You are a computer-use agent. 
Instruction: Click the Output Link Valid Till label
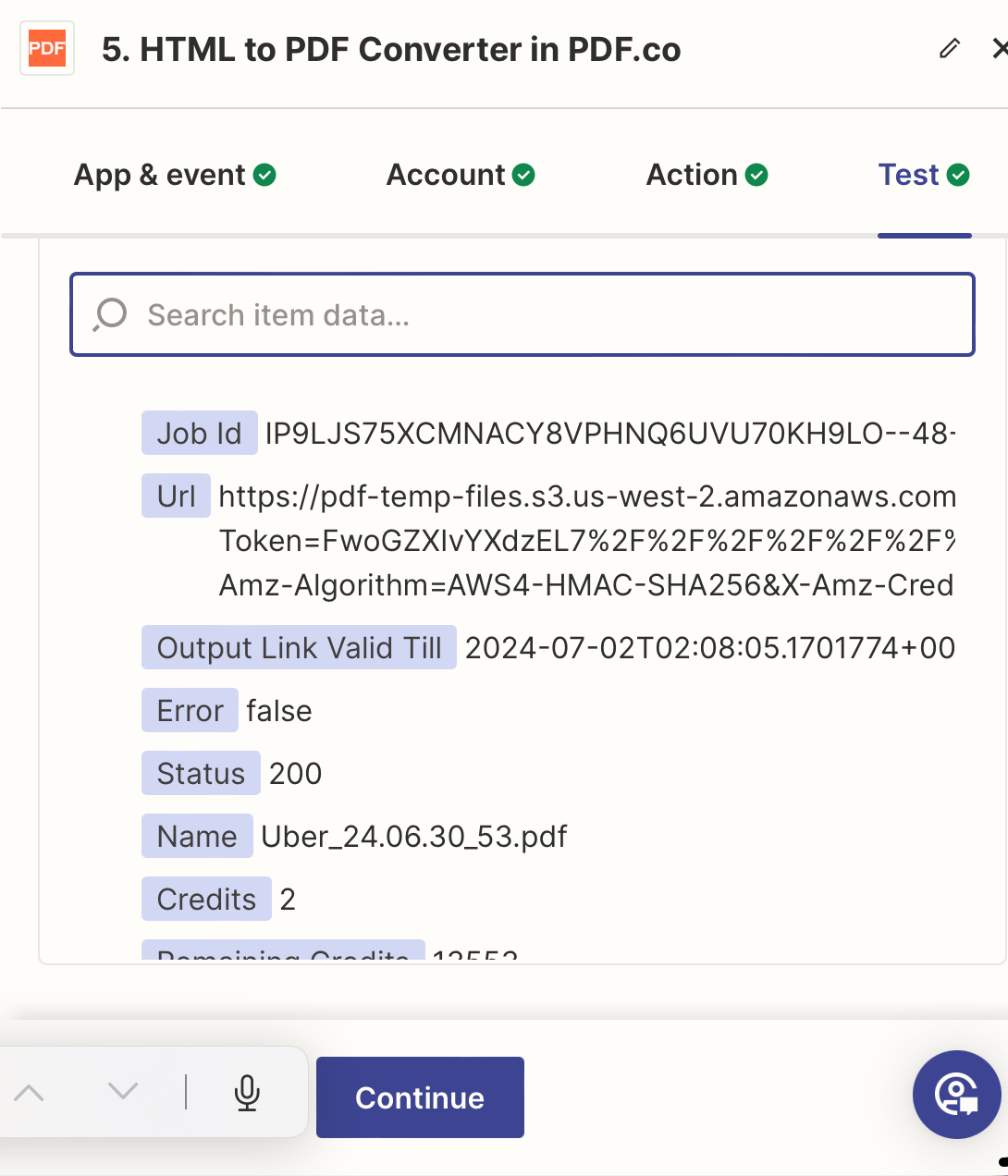tap(299, 647)
